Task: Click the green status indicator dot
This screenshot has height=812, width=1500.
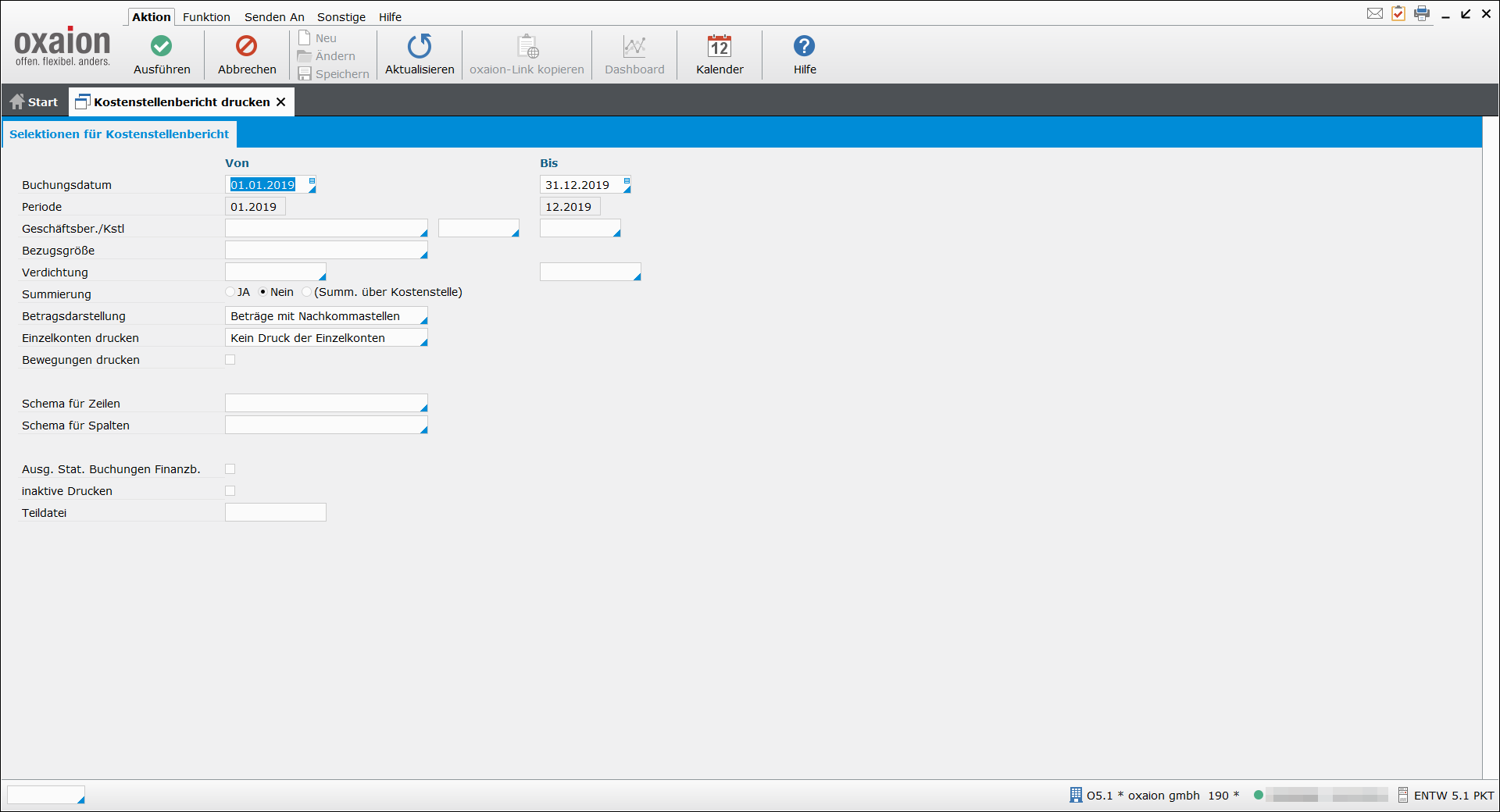Action: click(1259, 795)
